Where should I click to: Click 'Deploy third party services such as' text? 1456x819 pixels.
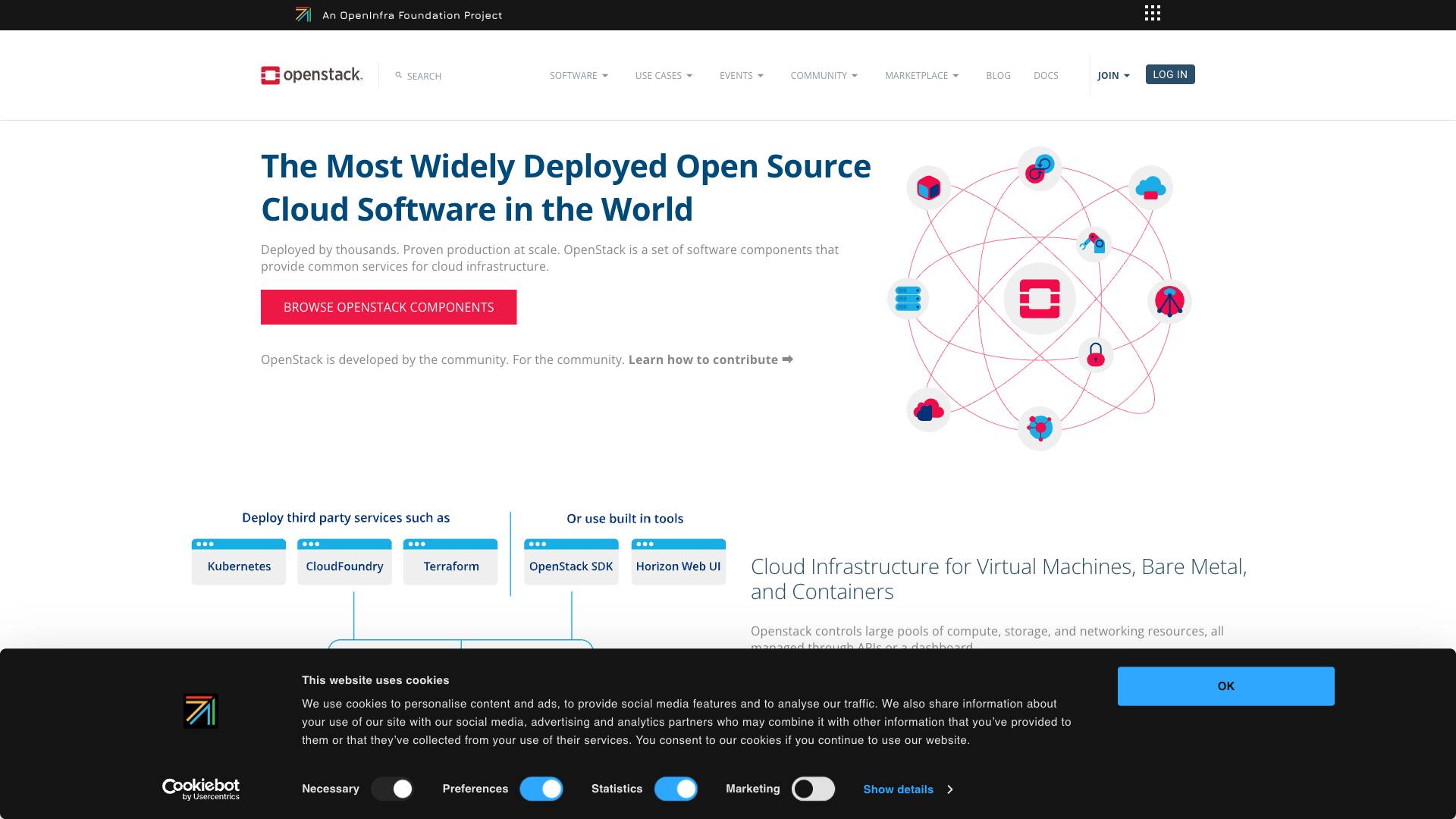tap(346, 518)
